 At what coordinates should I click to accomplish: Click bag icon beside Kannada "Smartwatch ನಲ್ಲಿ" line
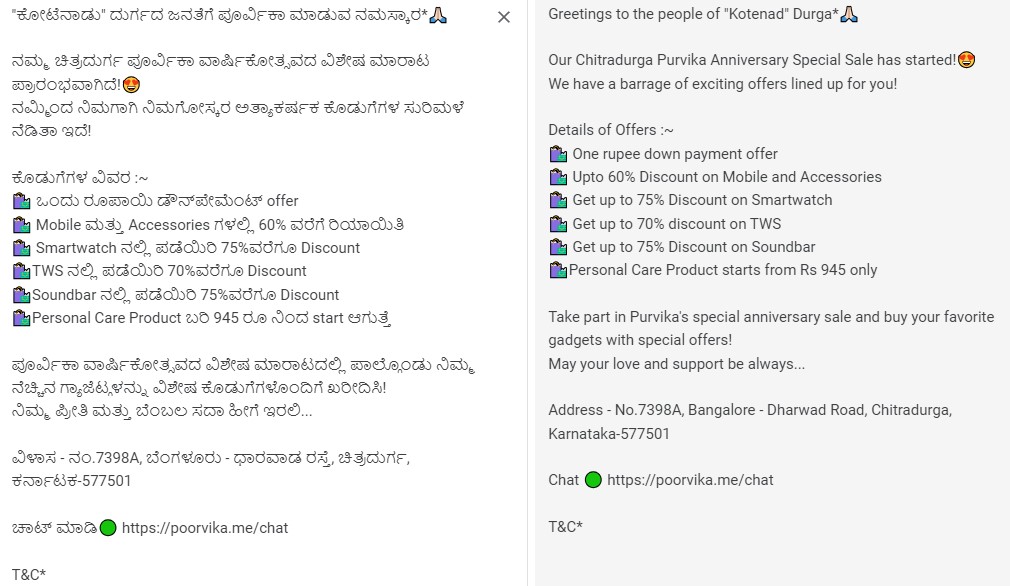[22, 248]
